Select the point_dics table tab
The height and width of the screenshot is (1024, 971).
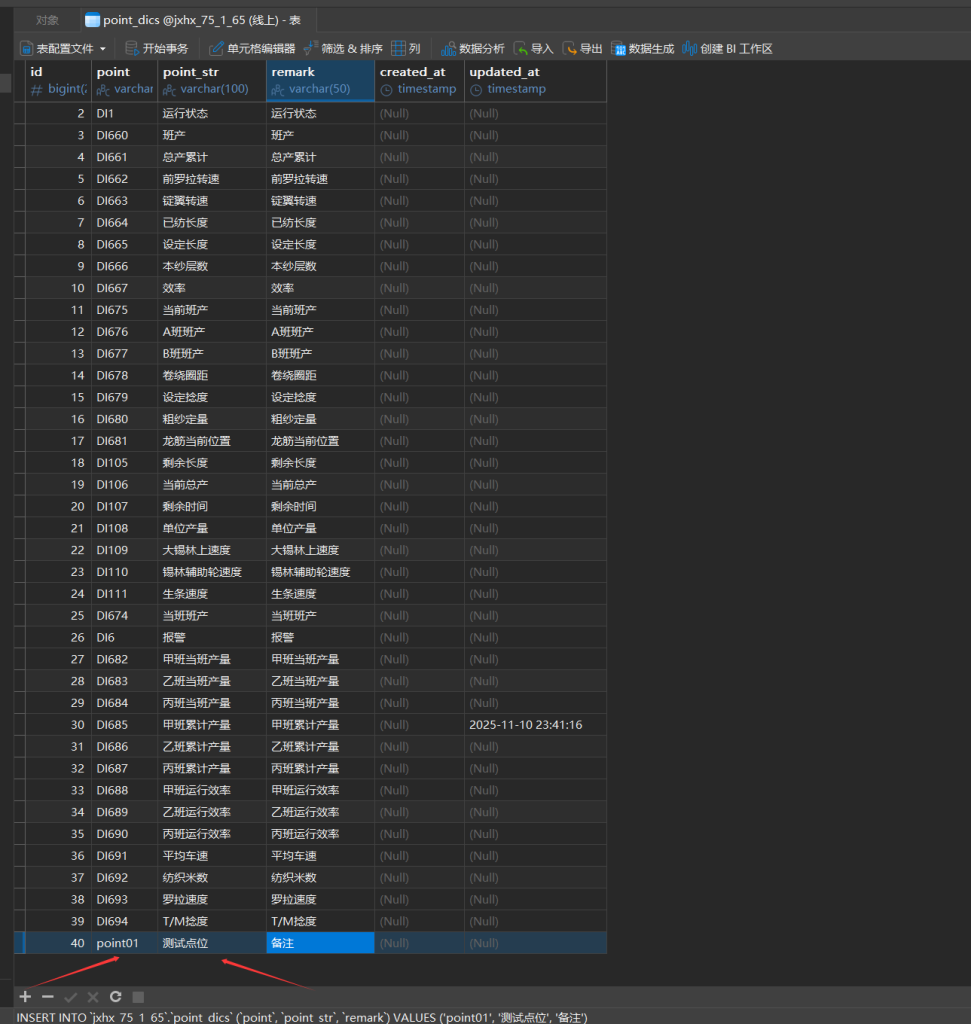(200, 20)
